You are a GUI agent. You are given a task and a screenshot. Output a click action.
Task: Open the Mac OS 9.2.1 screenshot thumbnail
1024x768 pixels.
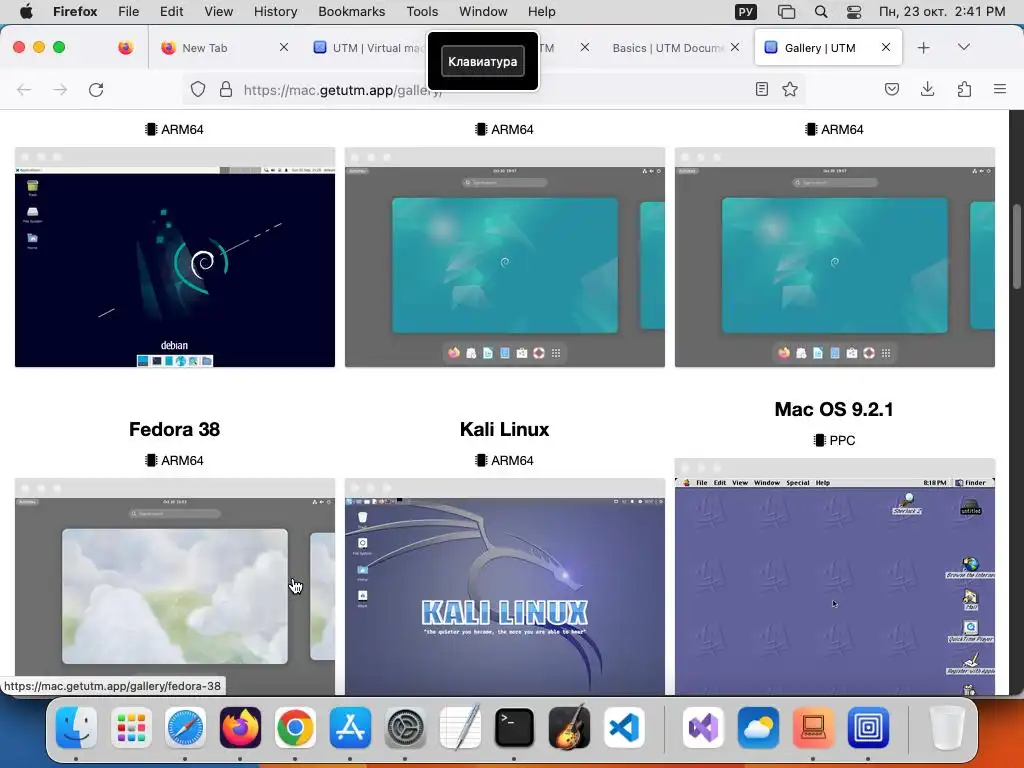pos(835,577)
